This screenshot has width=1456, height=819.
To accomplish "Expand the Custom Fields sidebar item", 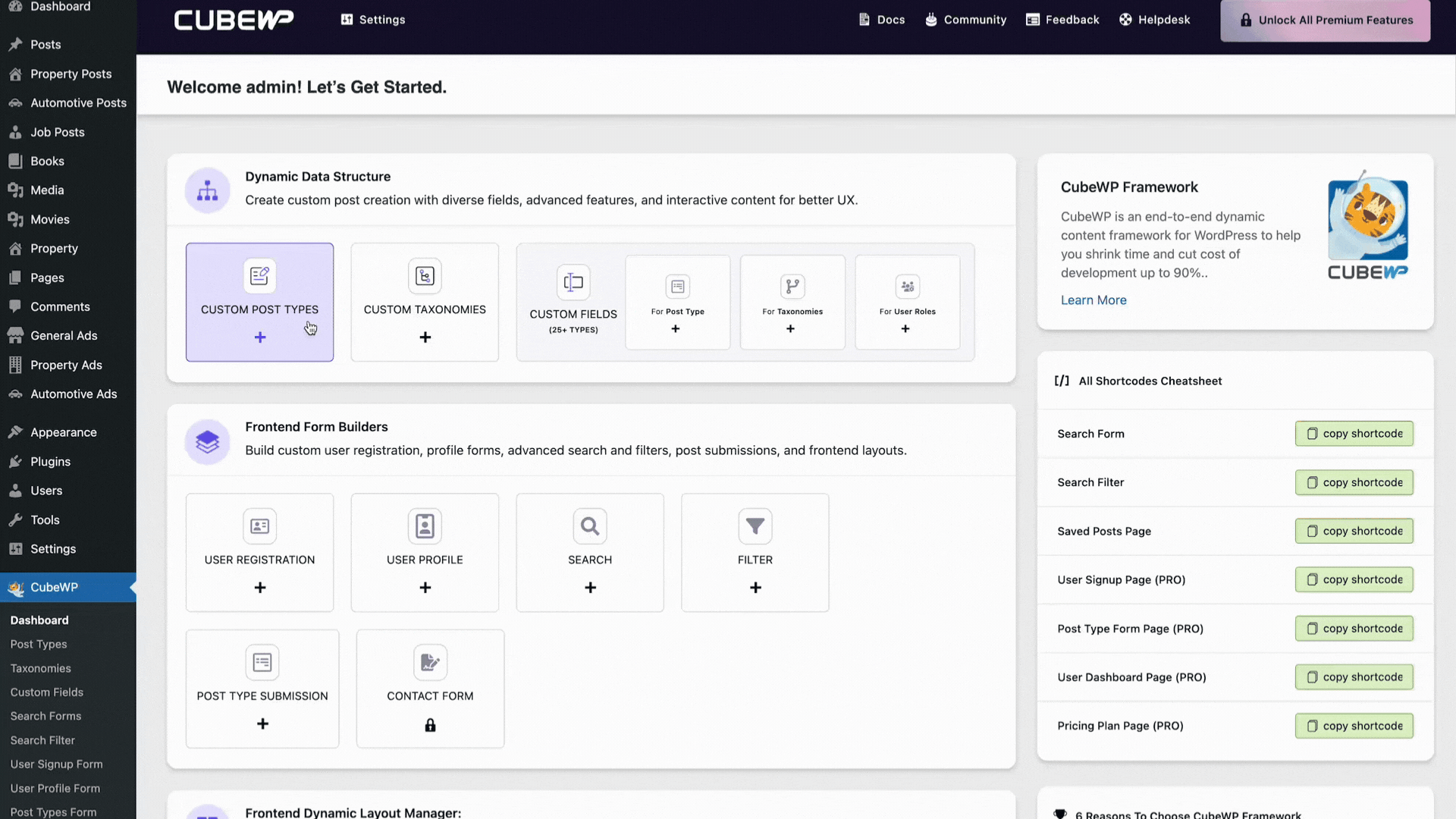I will tap(47, 691).
